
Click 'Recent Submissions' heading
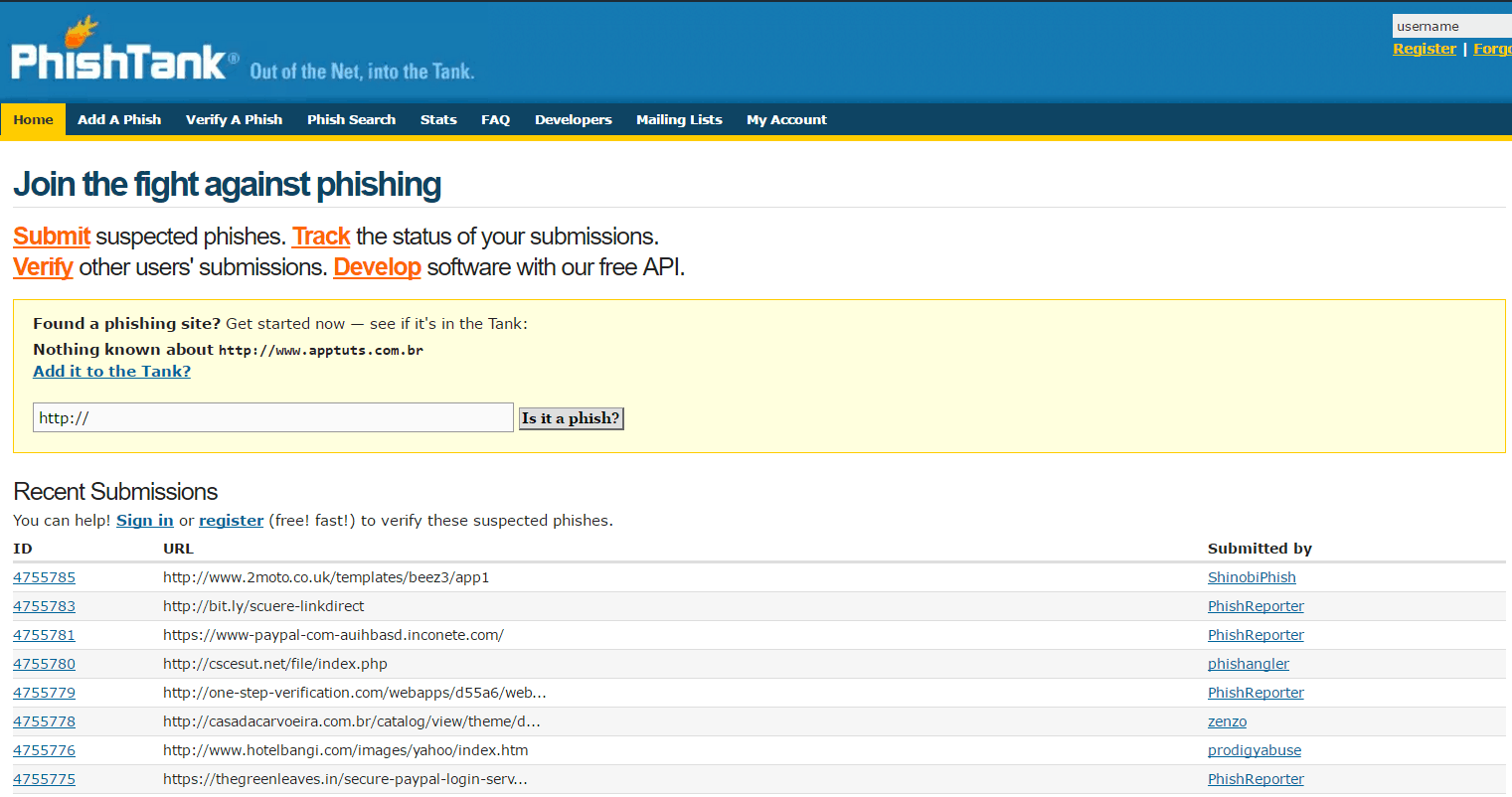(x=115, y=492)
